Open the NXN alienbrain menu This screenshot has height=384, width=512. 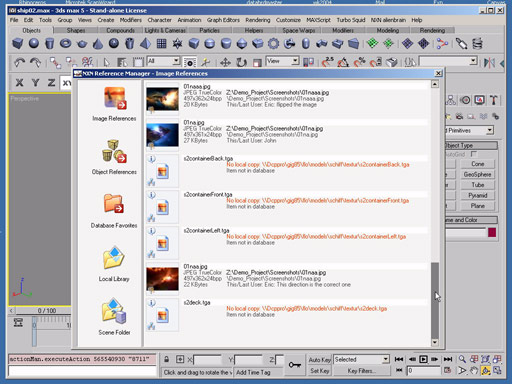pyautogui.click(x=388, y=20)
